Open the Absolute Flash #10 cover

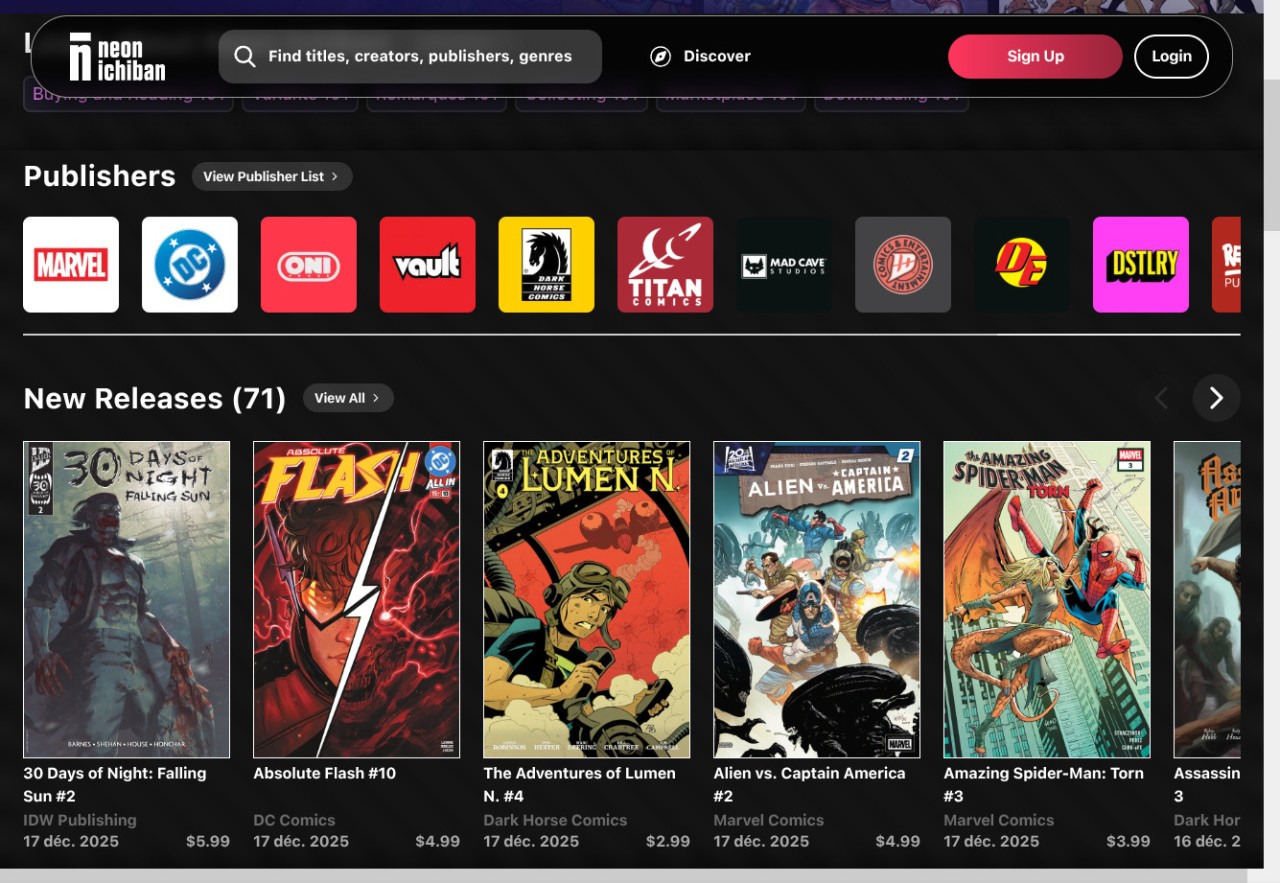(x=357, y=599)
